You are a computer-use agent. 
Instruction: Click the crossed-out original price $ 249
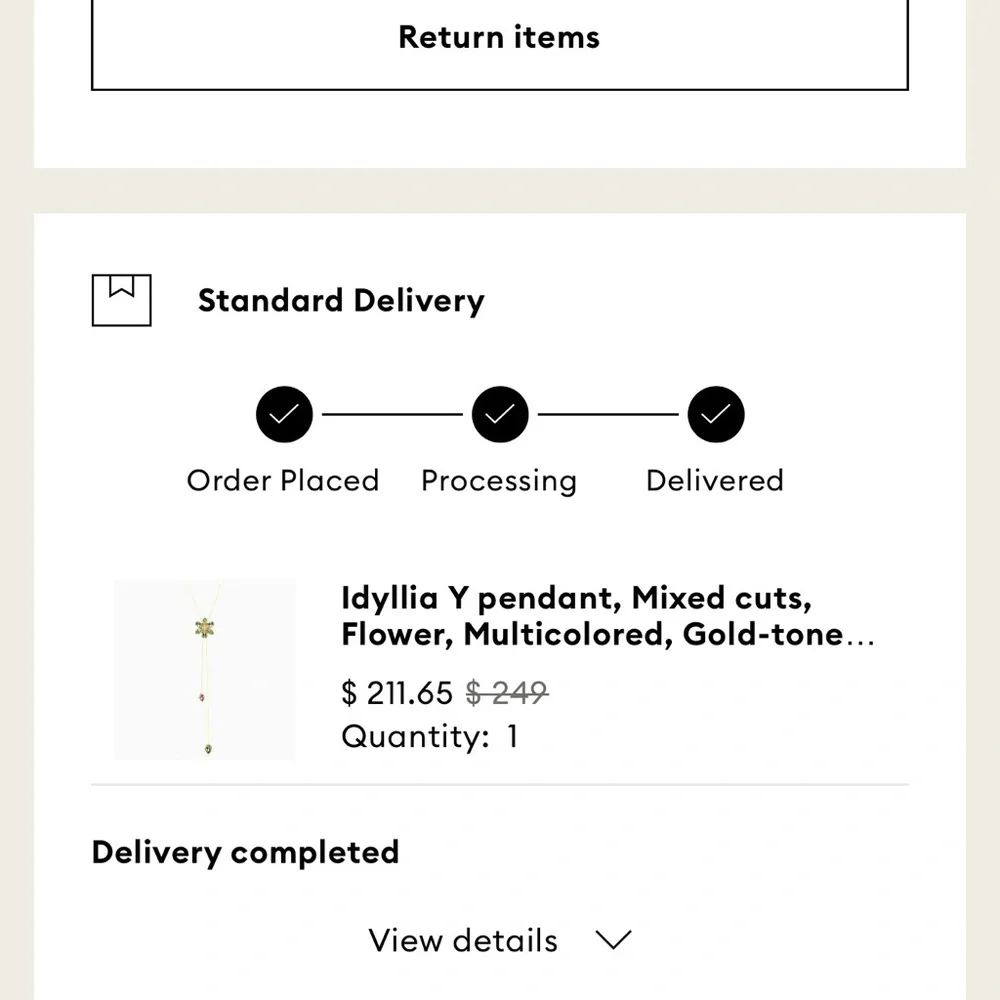click(507, 692)
